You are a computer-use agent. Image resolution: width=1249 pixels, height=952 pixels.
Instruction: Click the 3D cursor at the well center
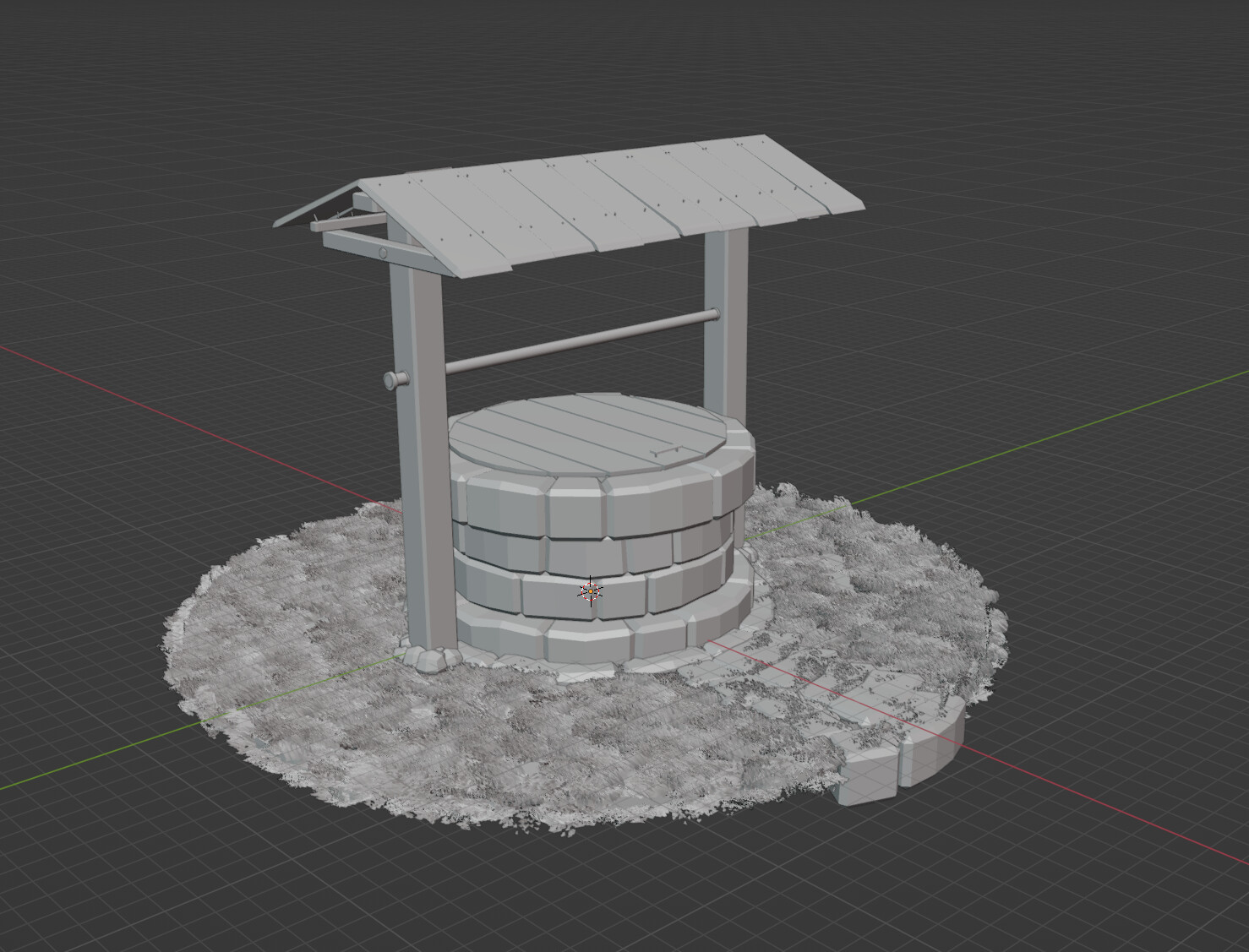(589, 592)
